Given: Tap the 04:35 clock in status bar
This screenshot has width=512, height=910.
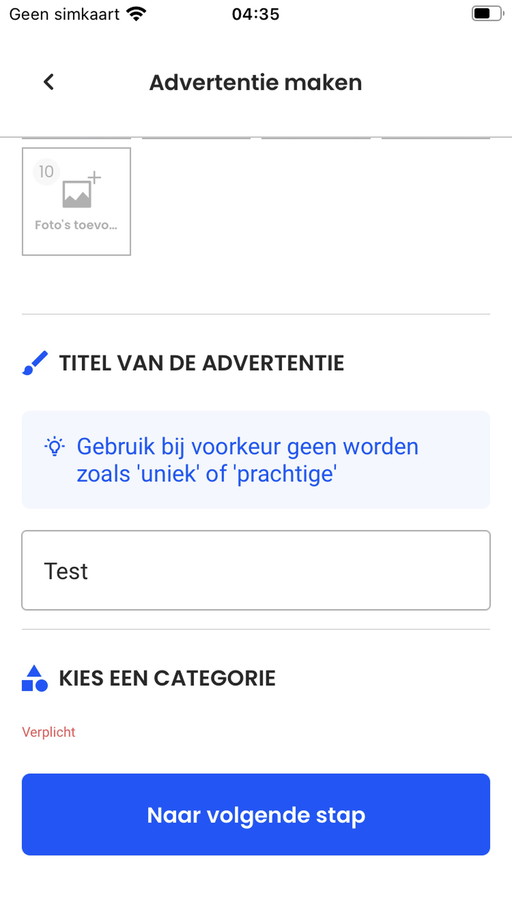Looking at the screenshot, I should point(255,13).
